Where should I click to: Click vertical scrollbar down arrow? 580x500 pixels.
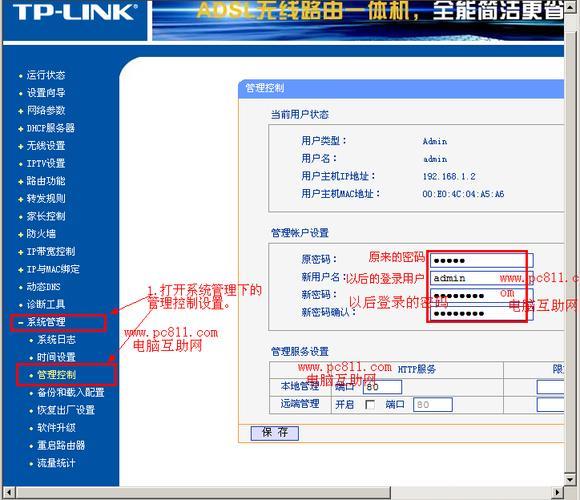[570, 480]
